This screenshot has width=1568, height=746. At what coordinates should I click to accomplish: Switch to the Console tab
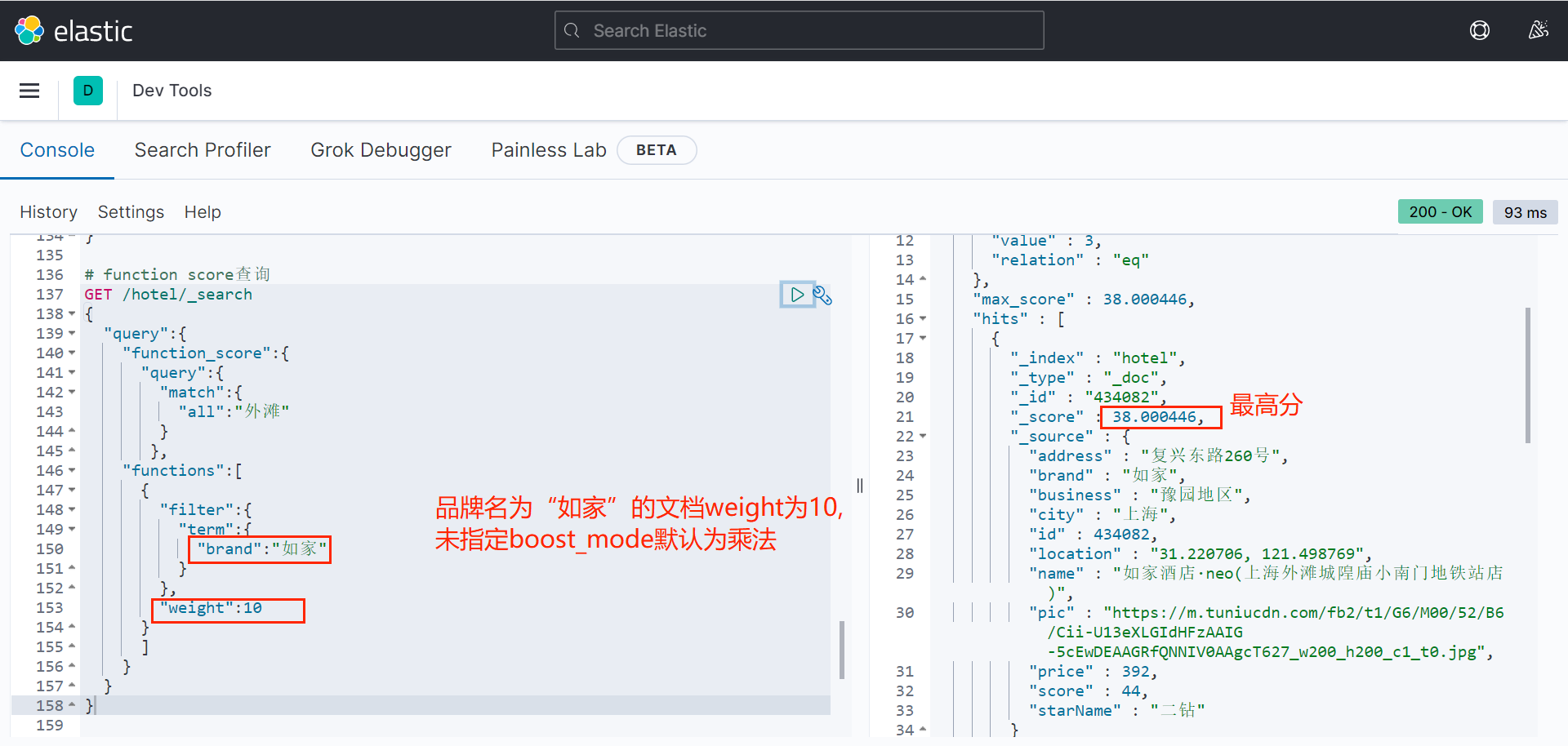(57, 150)
